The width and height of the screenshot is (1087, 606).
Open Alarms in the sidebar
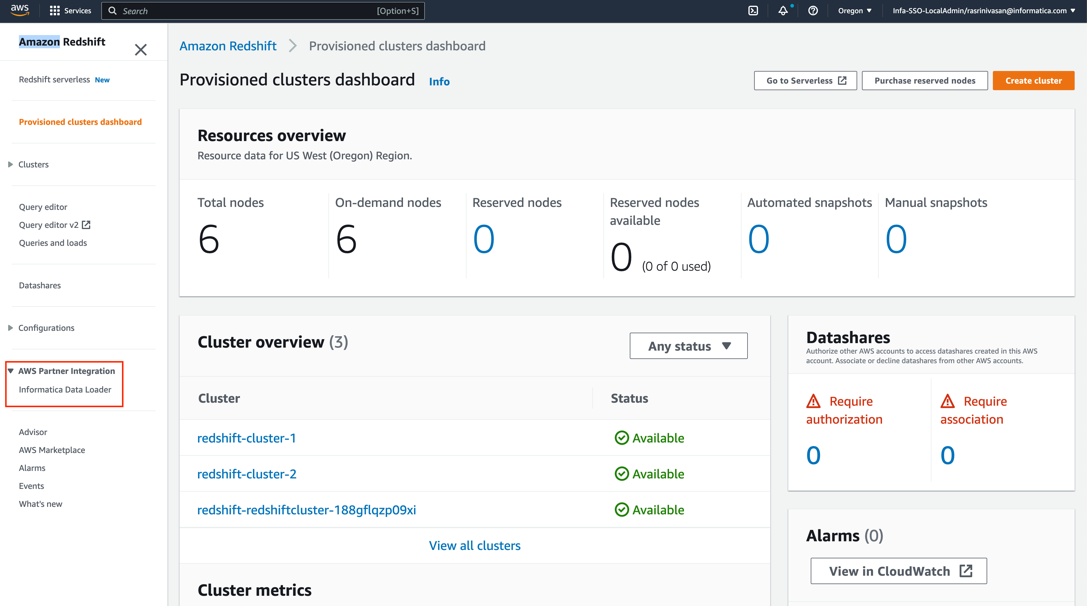tap(32, 467)
